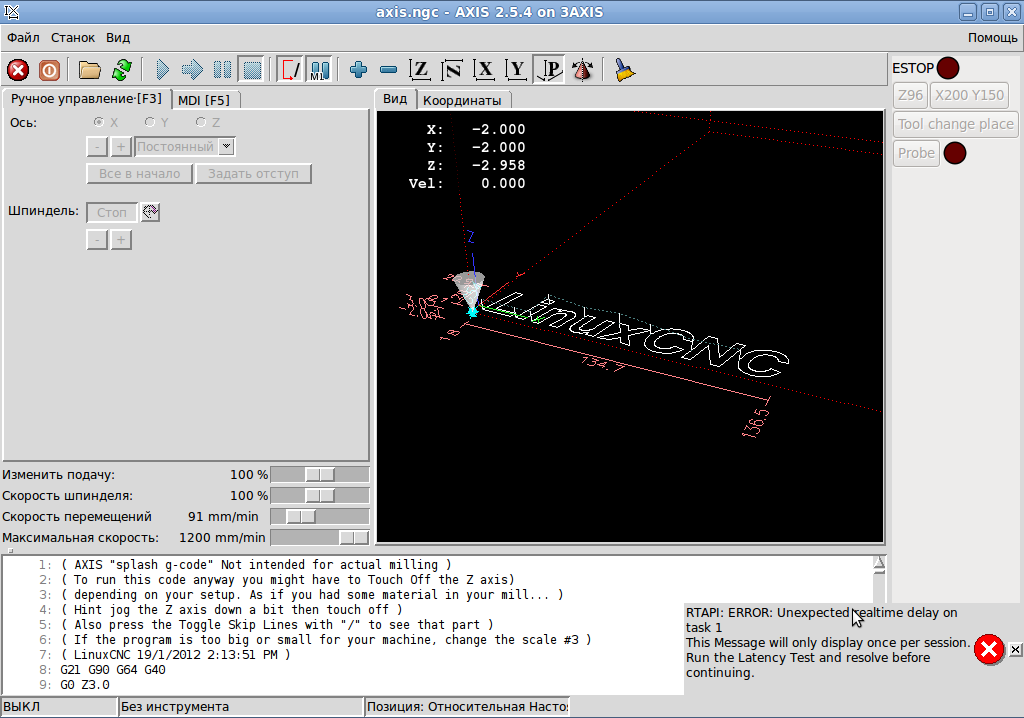Clear live plot with broom icon
The height and width of the screenshot is (718, 1024).
[624, 70]
